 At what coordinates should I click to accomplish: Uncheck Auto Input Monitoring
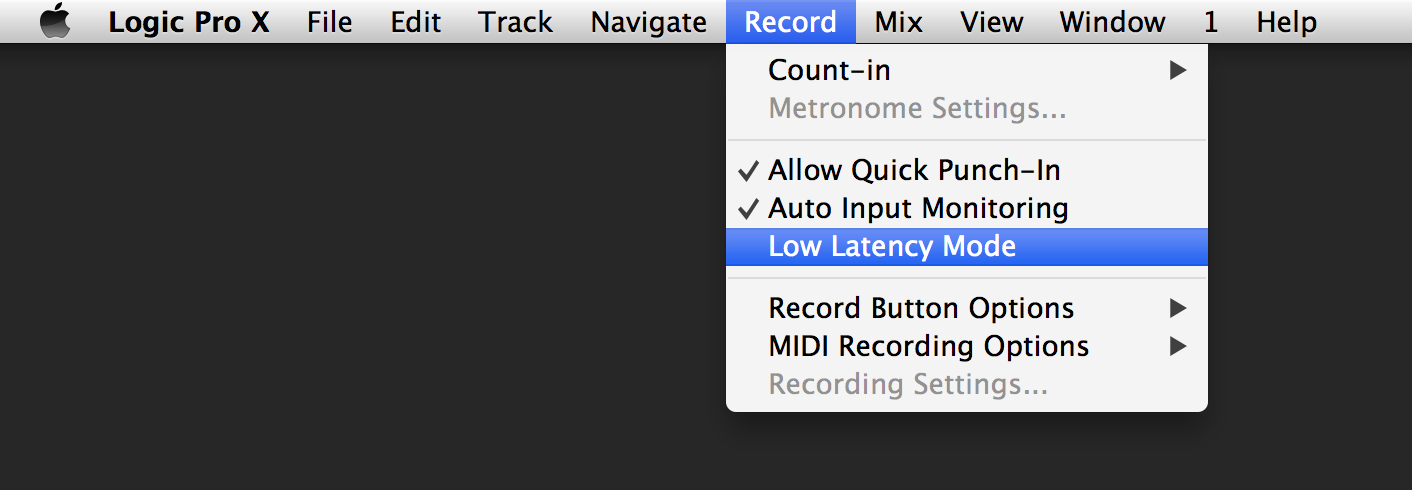[967, 209]
